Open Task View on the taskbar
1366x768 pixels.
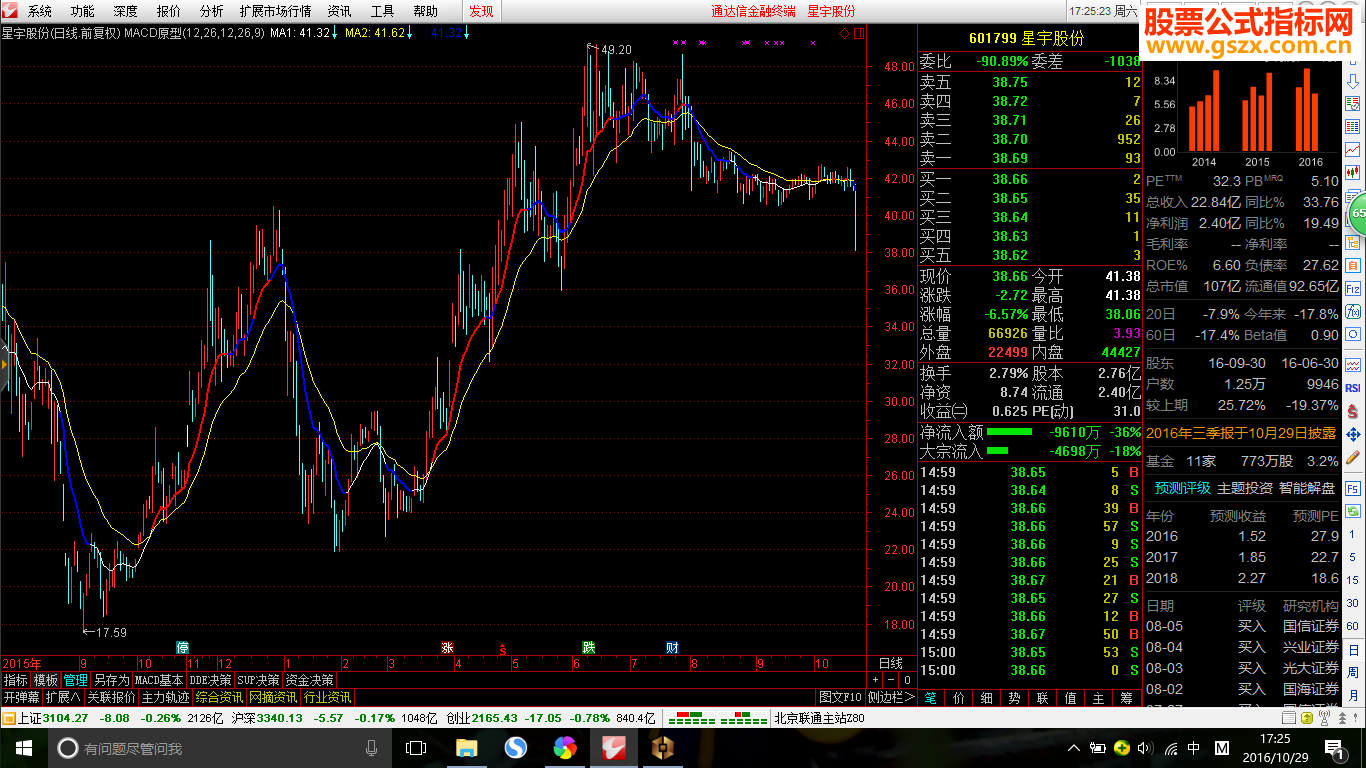point(416,748)
